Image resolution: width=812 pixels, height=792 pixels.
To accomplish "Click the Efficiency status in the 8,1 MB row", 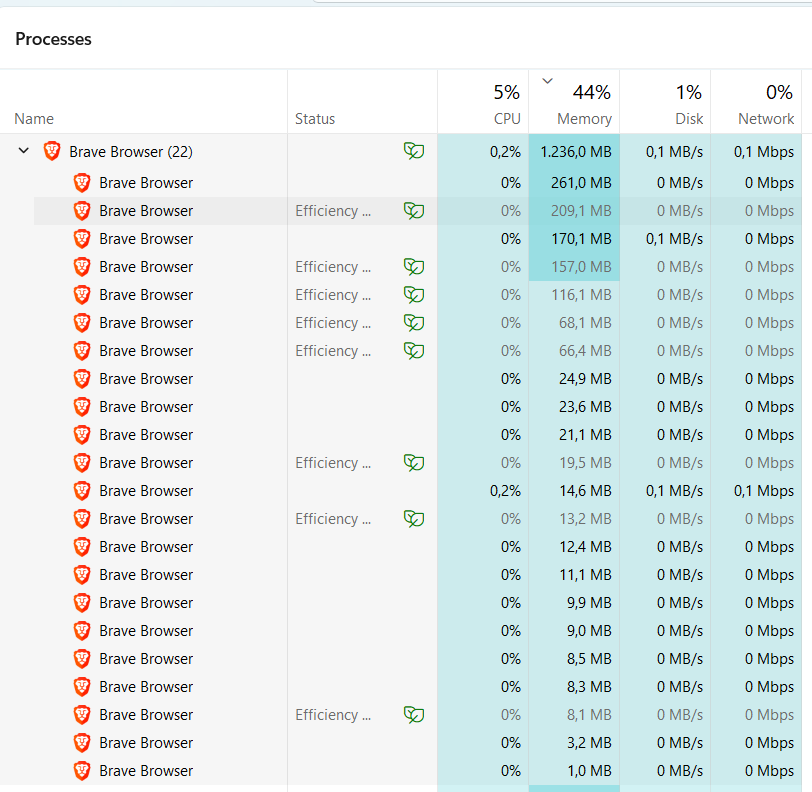I will [x=333, y=715].
